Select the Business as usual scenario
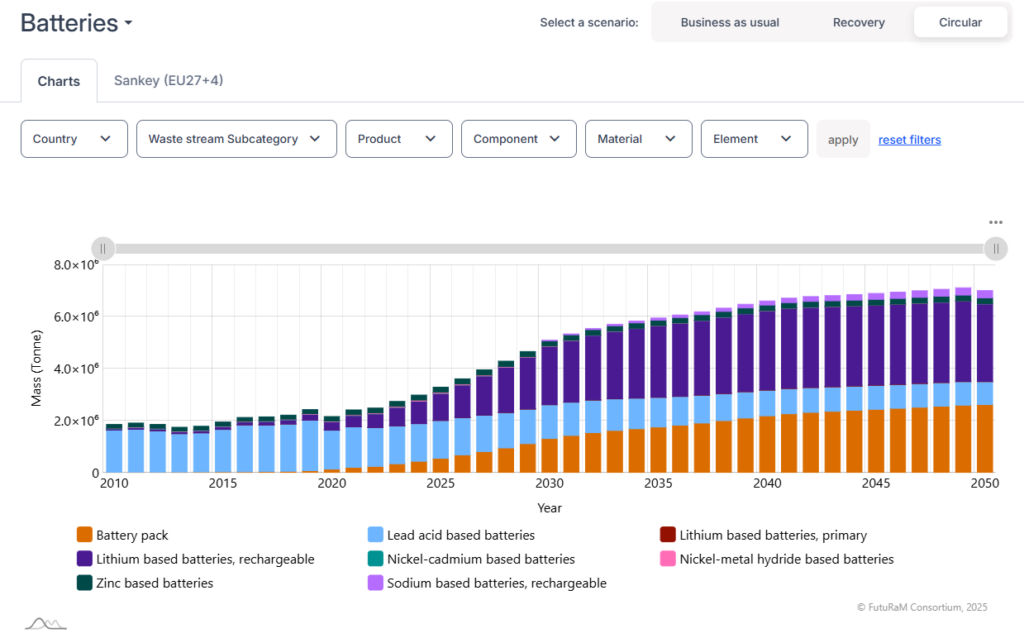The image size is (1024, 638). 729,22
